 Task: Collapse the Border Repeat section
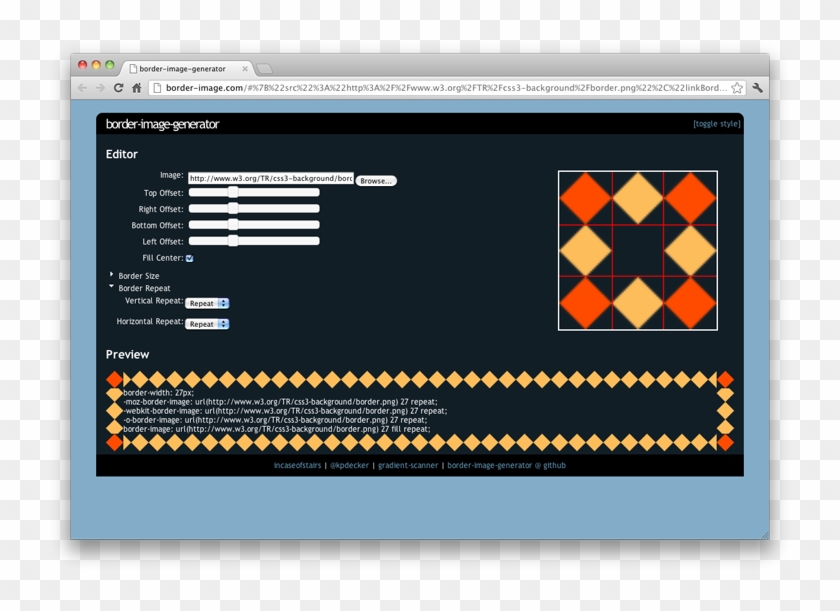pyautogui.click(x=112, y=288)
